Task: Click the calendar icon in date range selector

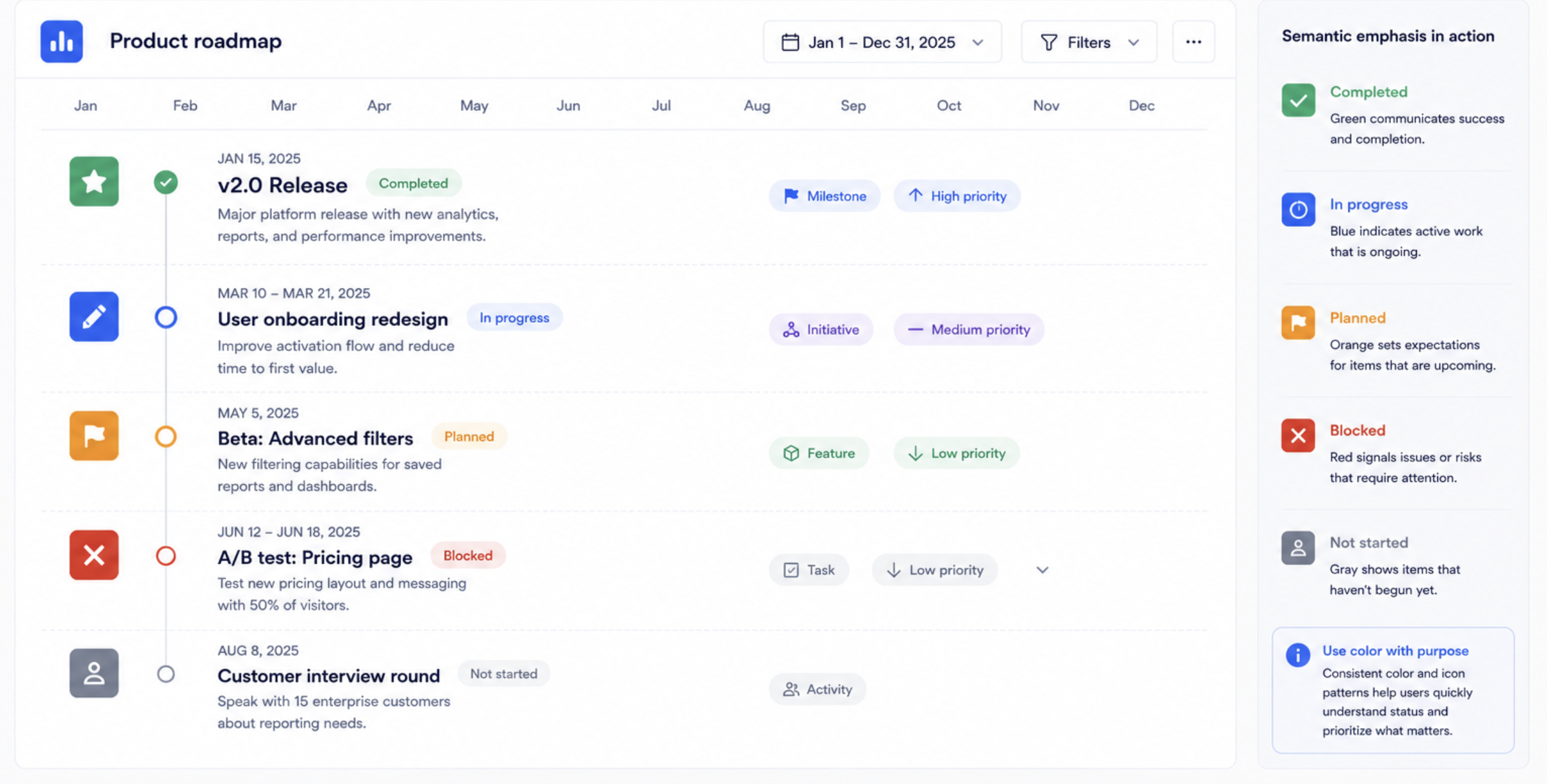Action: coord(790,43)
